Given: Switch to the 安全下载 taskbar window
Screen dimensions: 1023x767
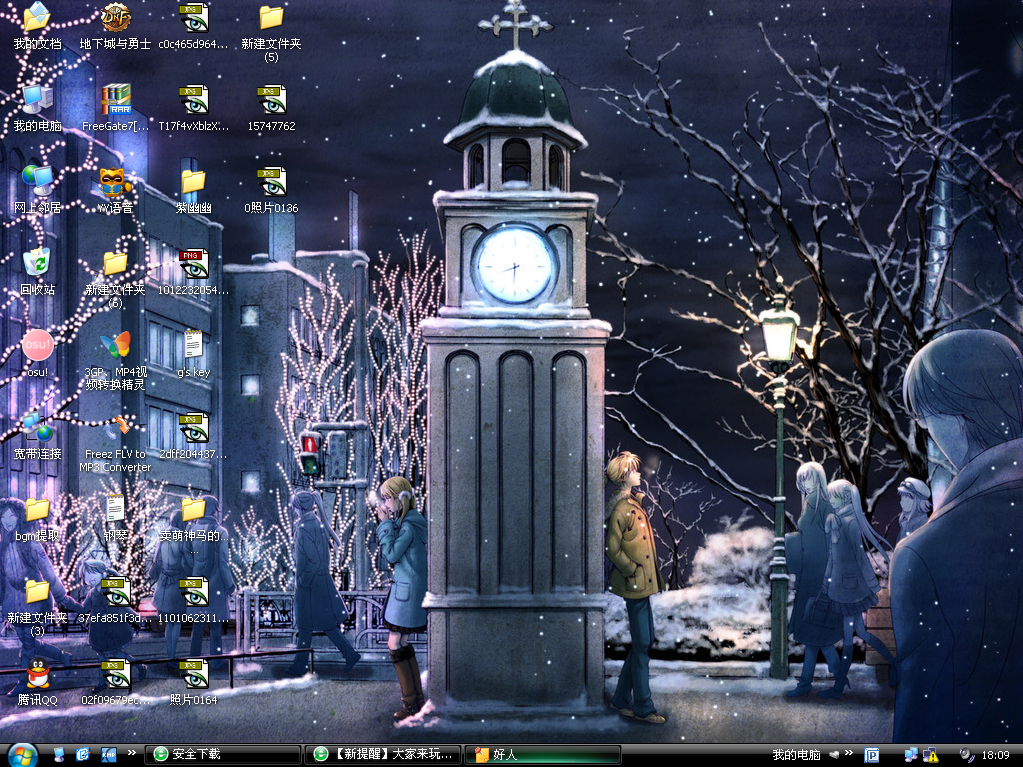Looking at the screenshot, I should coord(222,754).
